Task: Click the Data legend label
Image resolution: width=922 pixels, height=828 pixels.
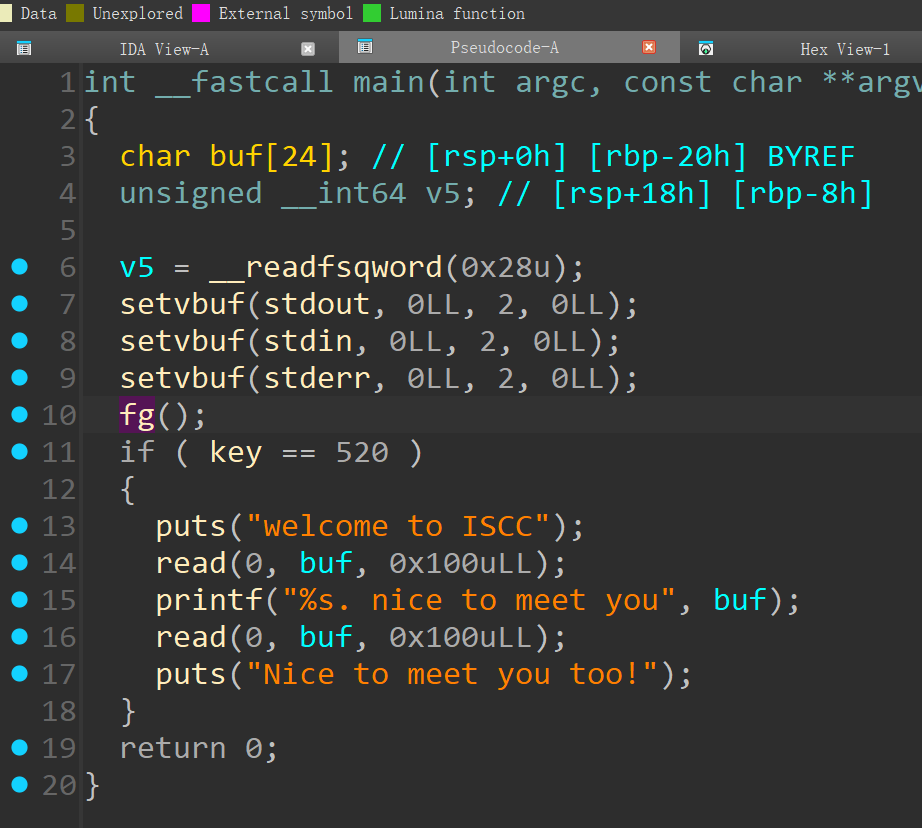Action: tap(38, 13)
